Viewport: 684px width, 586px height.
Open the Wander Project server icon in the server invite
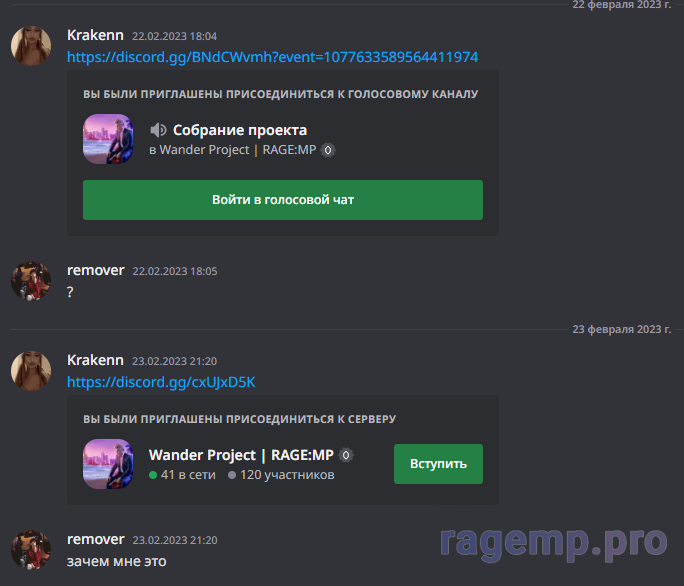point(108,464)
